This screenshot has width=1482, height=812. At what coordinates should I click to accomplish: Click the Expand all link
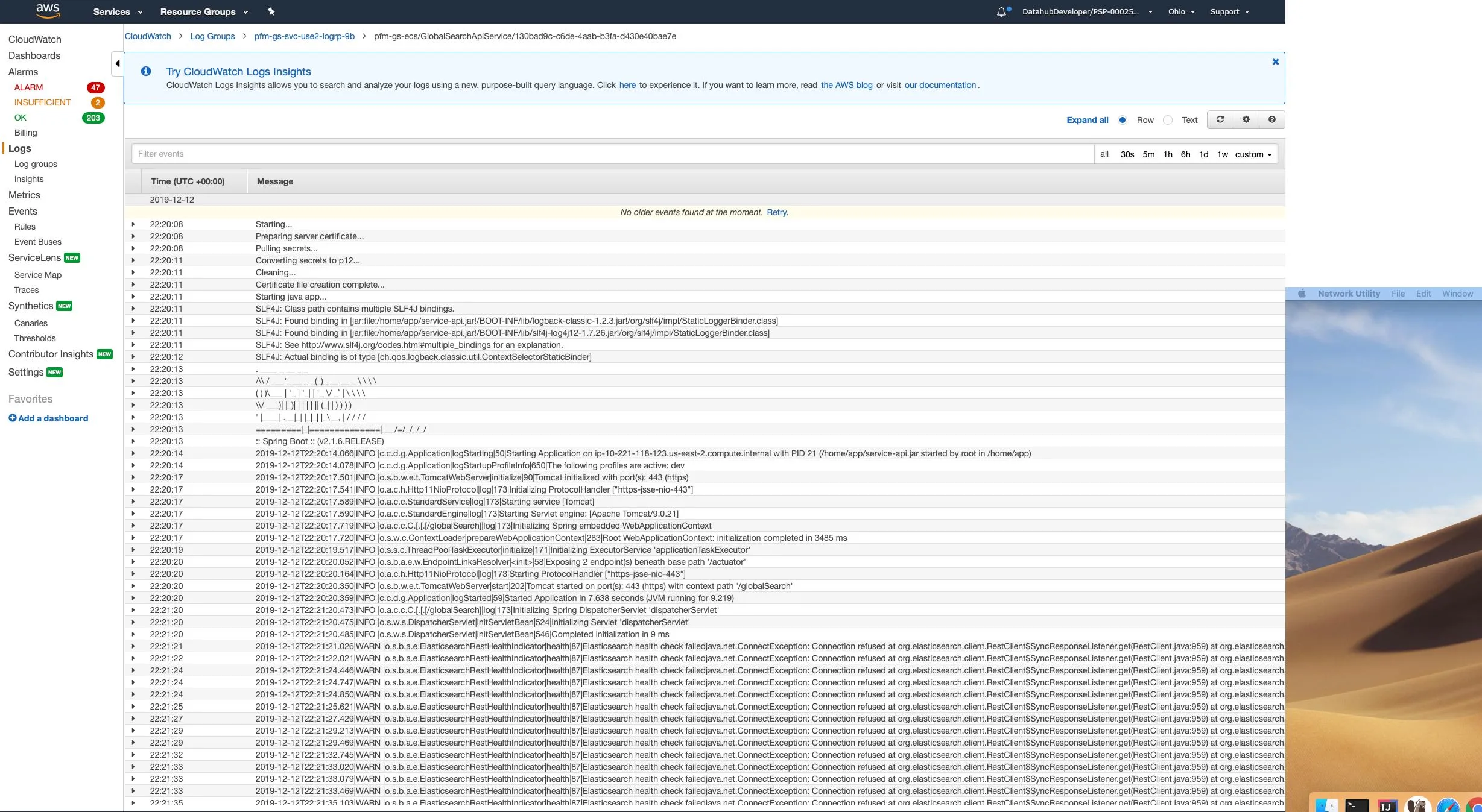tap(1087, 120)
